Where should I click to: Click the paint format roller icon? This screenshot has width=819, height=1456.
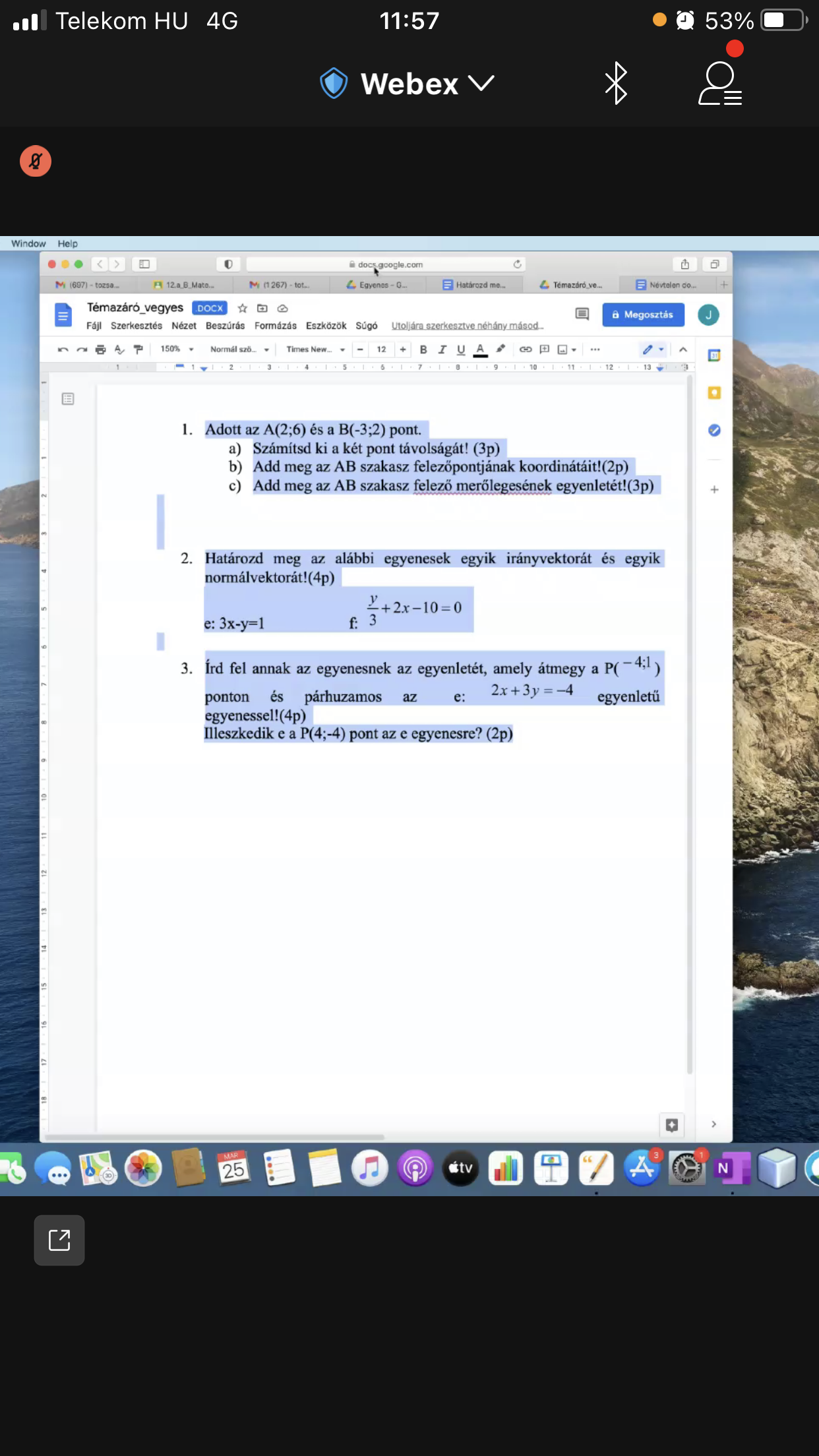tap(138, 349)
